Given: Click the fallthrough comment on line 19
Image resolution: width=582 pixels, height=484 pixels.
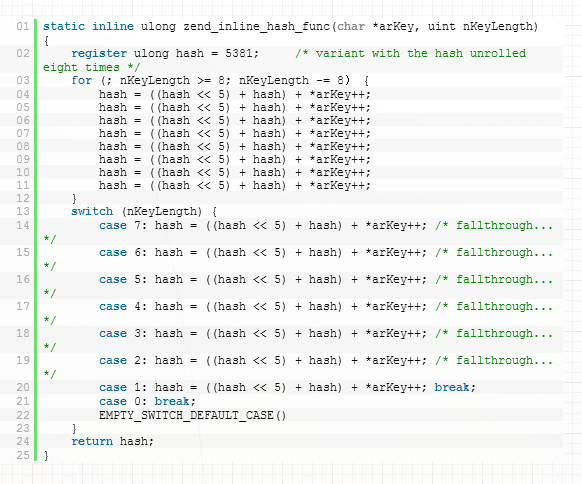Looking at the screenshot, I should [x=494, y=361].
